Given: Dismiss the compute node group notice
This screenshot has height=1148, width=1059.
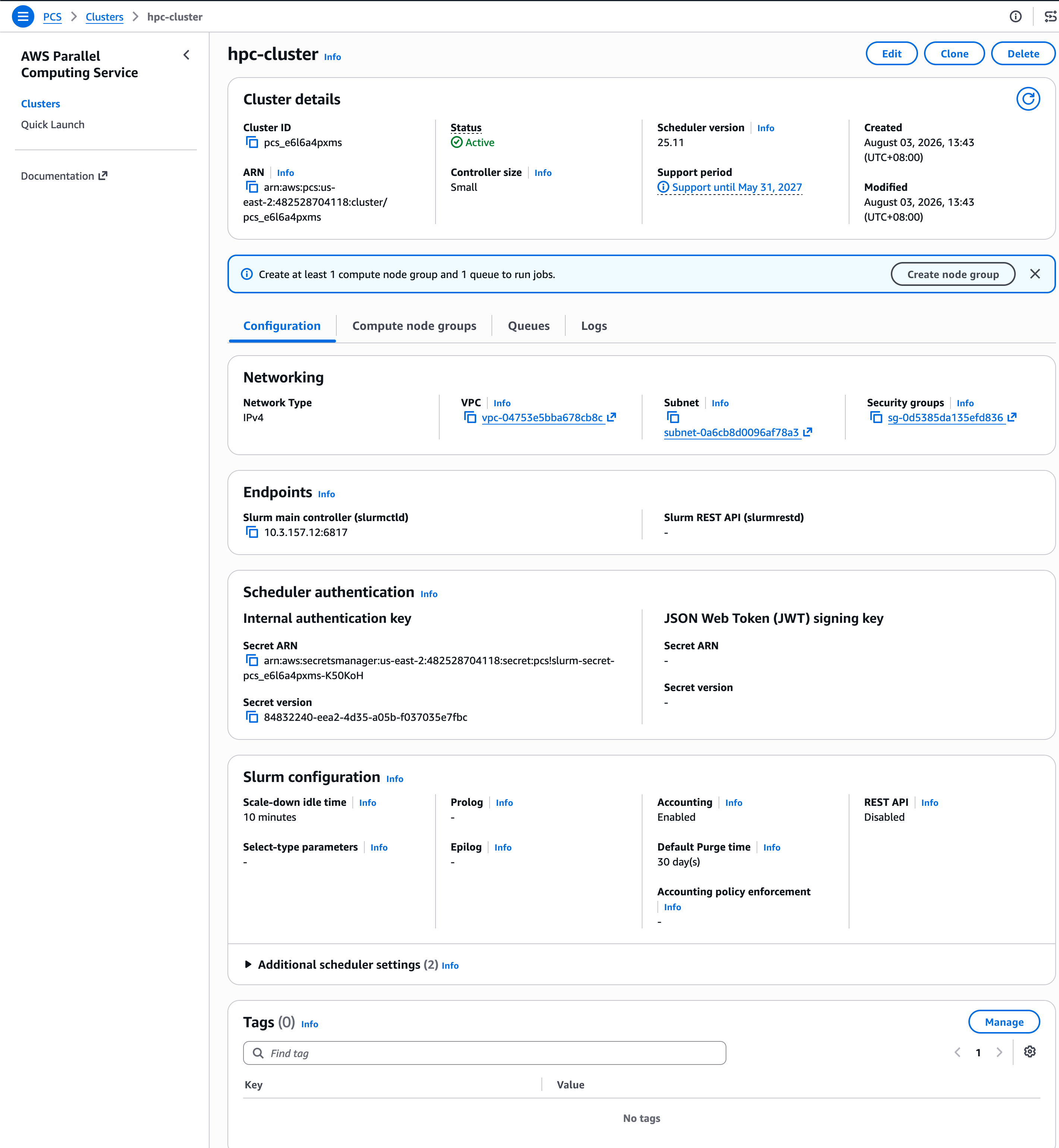Looking at the screenshot, I should click(1035, 274).
